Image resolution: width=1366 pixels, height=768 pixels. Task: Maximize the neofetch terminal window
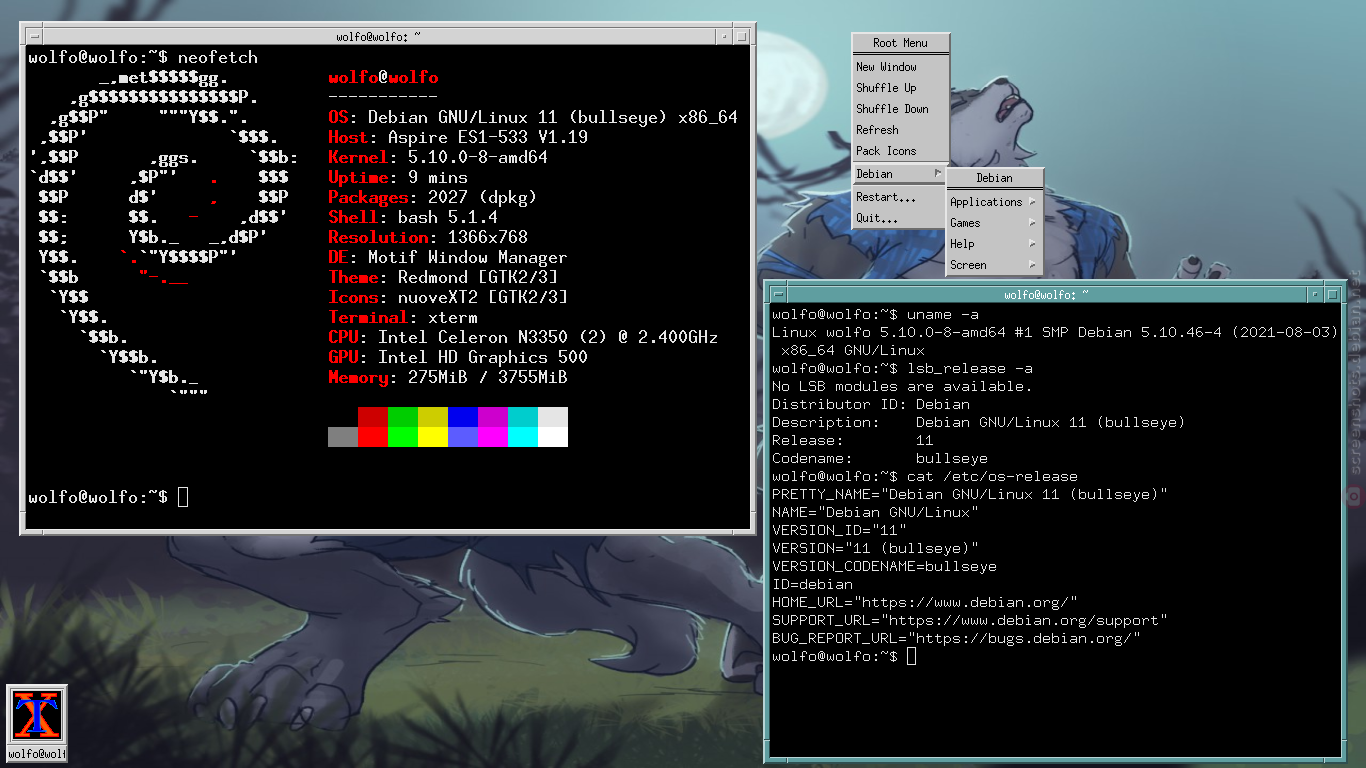[x=742, y=37]
